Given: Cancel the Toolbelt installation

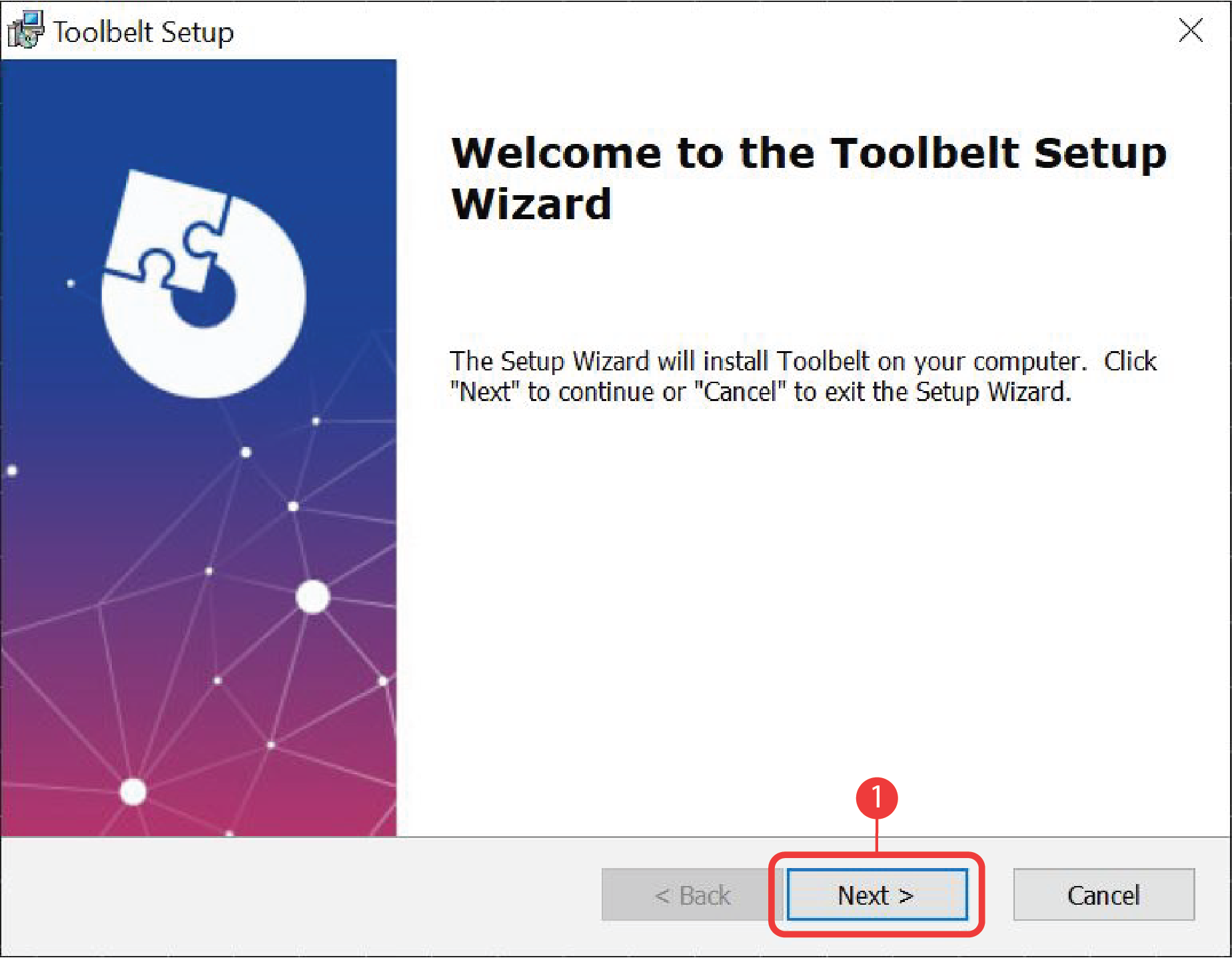Looking at the screenshot, I should 1103,895.
